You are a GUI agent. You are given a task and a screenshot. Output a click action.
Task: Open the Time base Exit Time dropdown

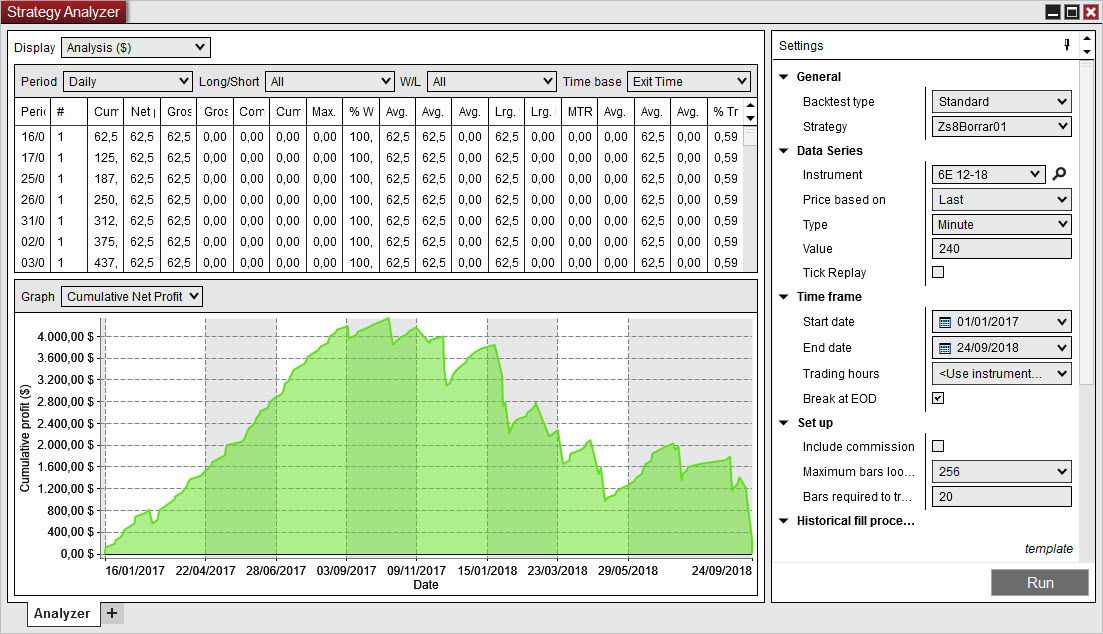pos(688,82)
